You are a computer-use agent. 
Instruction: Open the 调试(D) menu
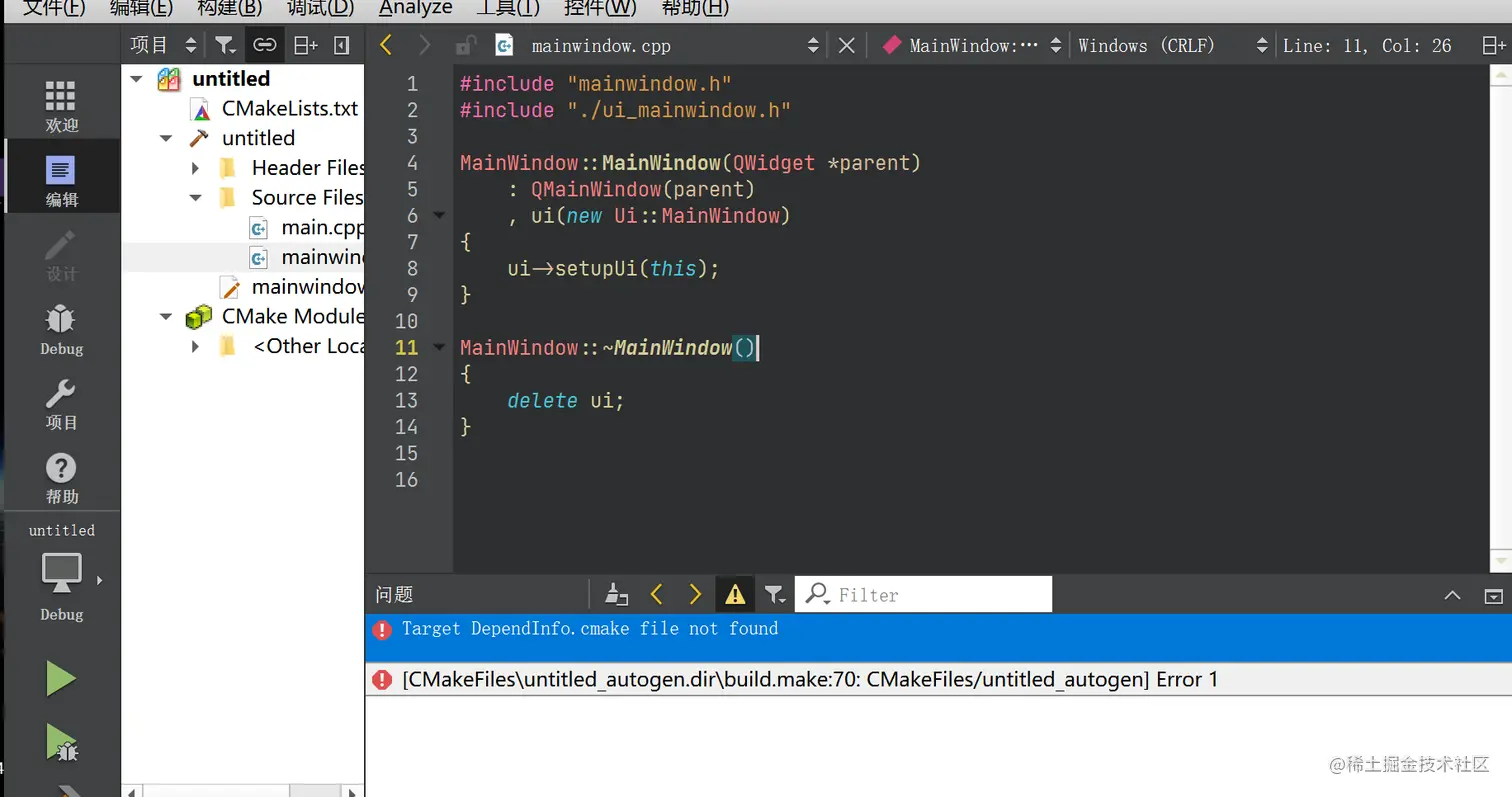(320, 8)
